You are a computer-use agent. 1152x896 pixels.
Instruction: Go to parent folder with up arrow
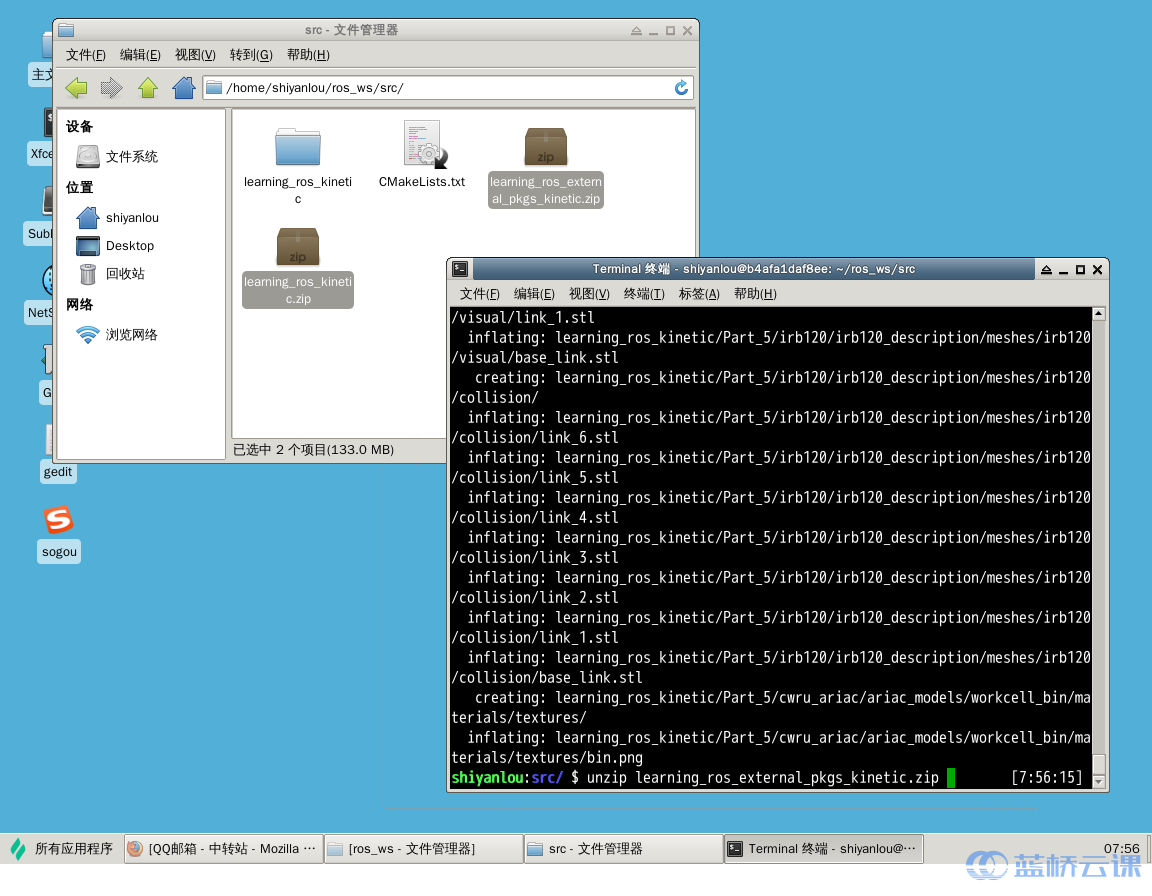point(148,88)
